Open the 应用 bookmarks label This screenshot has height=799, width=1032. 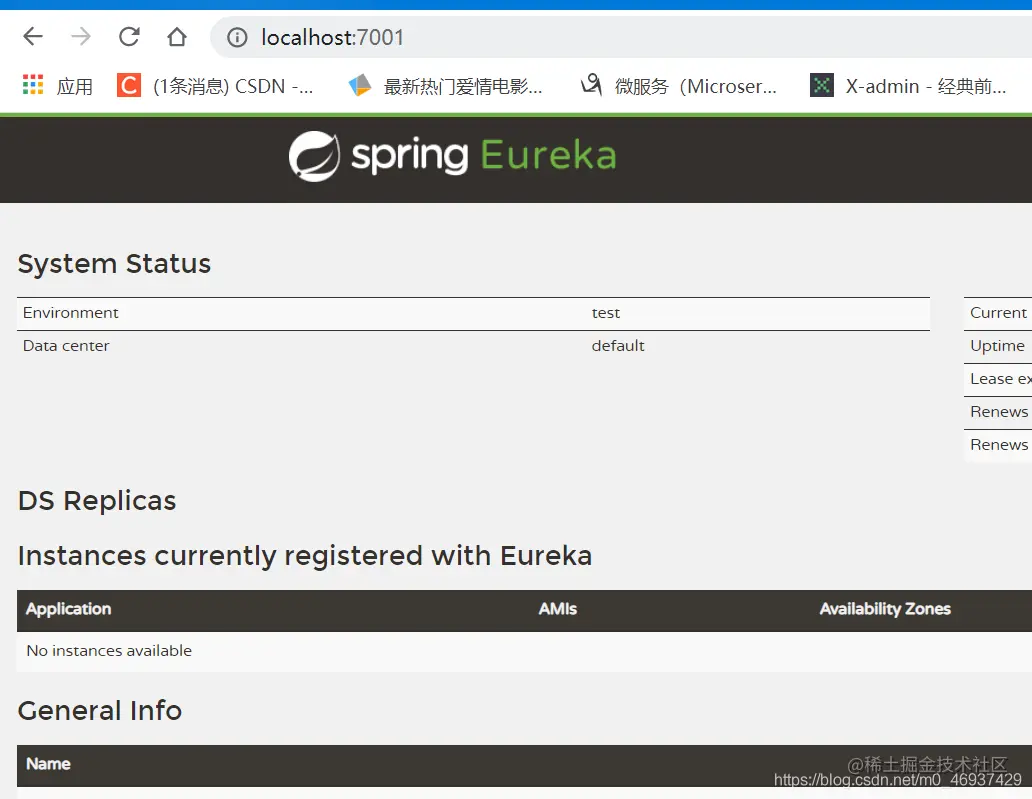click(74, 86)
